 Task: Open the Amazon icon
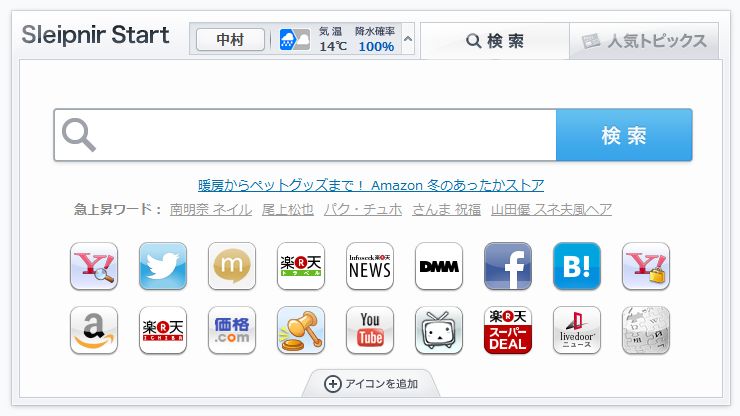[x=94, y=330]
